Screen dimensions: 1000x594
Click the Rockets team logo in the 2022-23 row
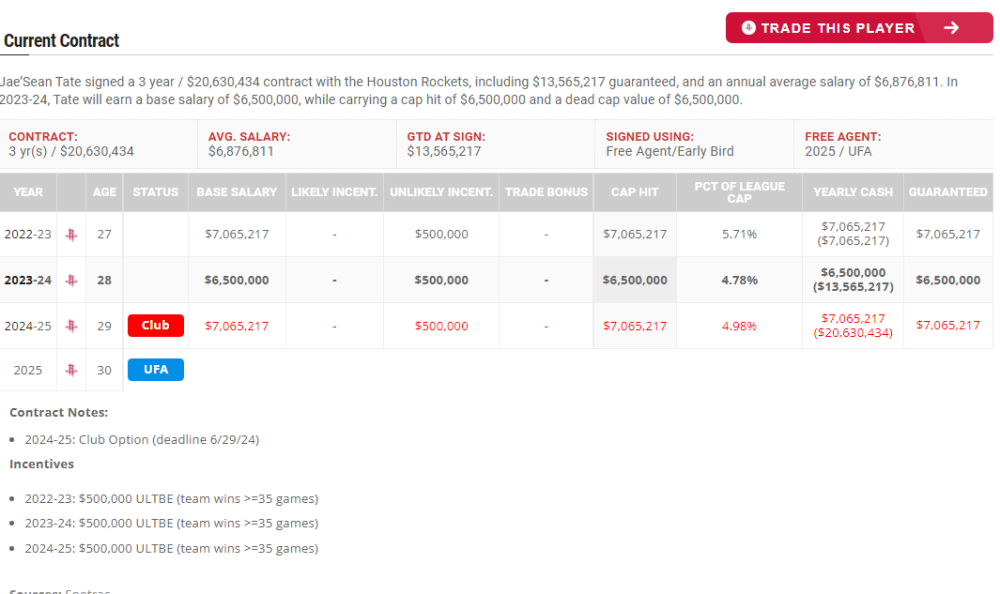point(71,234)
